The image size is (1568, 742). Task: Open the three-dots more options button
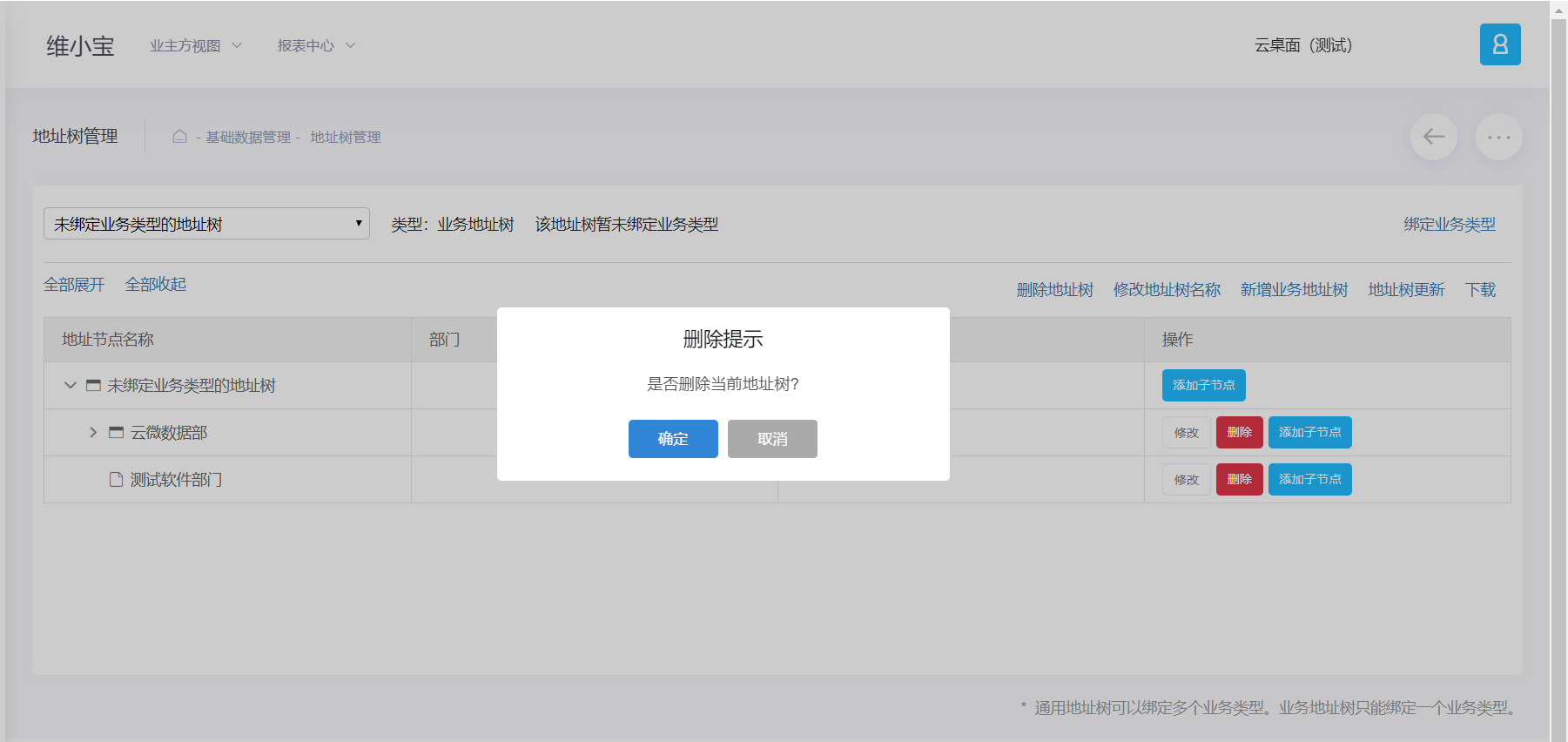1499,137
